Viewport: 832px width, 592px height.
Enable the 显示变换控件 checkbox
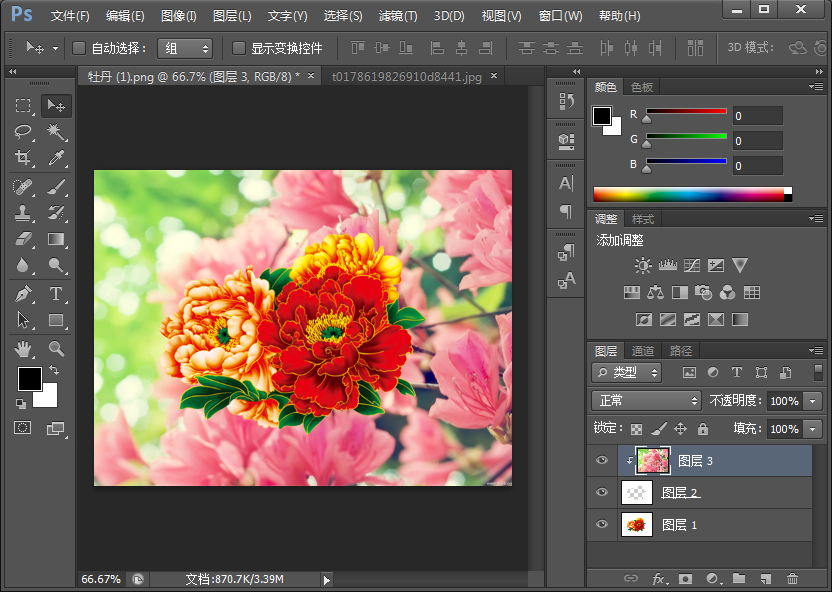pos(239,48)
